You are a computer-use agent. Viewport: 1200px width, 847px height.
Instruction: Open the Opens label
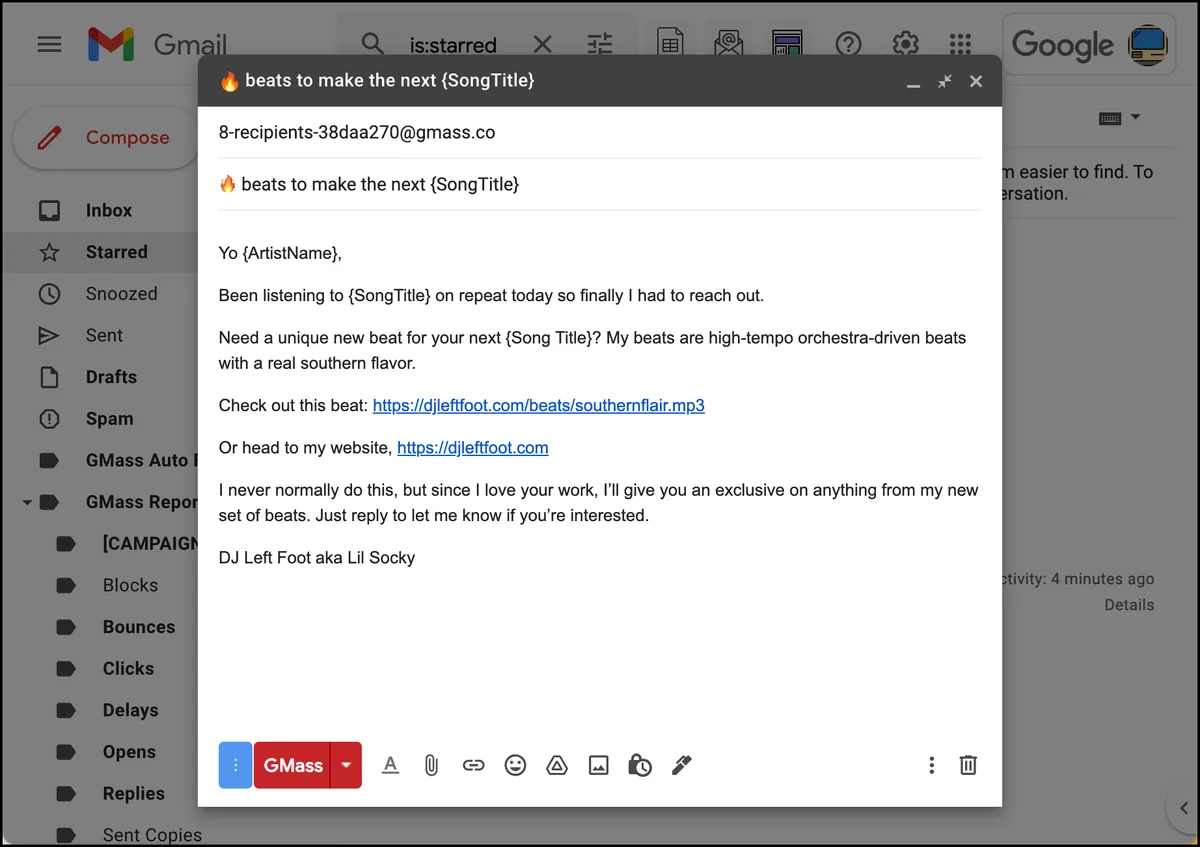[x=129, y=752]
